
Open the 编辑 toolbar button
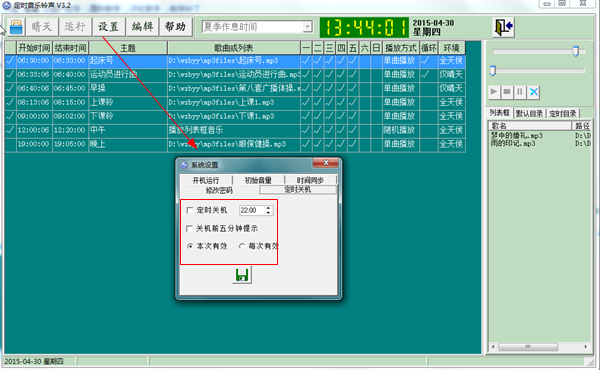(x=142, y=27)
